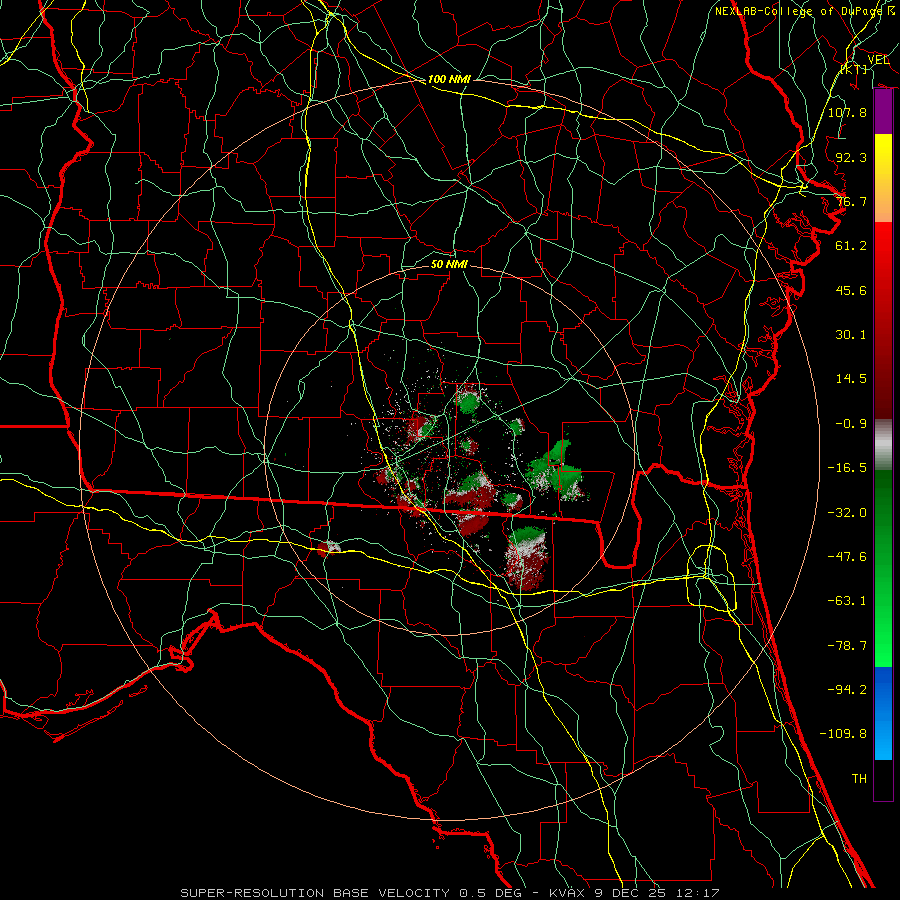Click the TH legend label
Viewport: 900px width, 900px height.
click(x=859, y=779)
